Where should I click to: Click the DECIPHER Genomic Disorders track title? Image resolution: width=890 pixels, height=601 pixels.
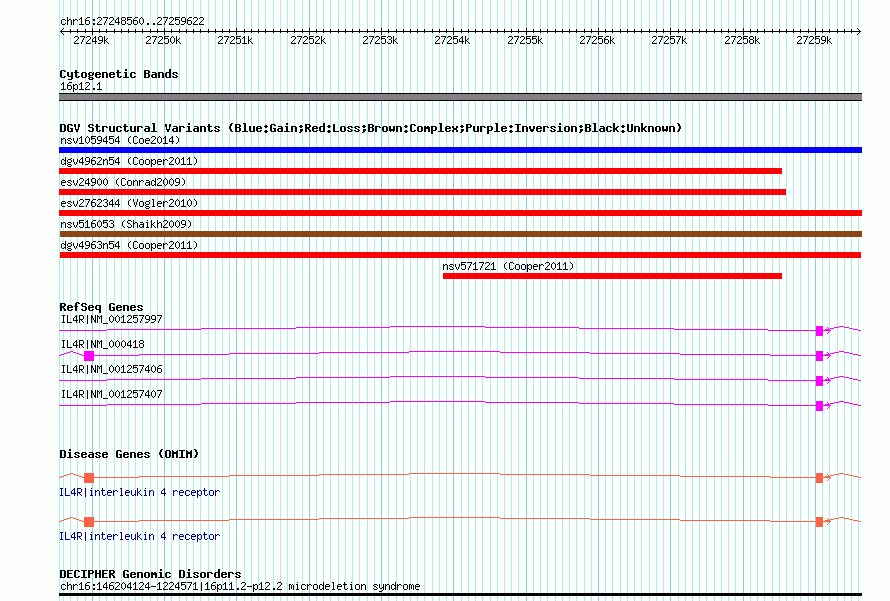150,574
